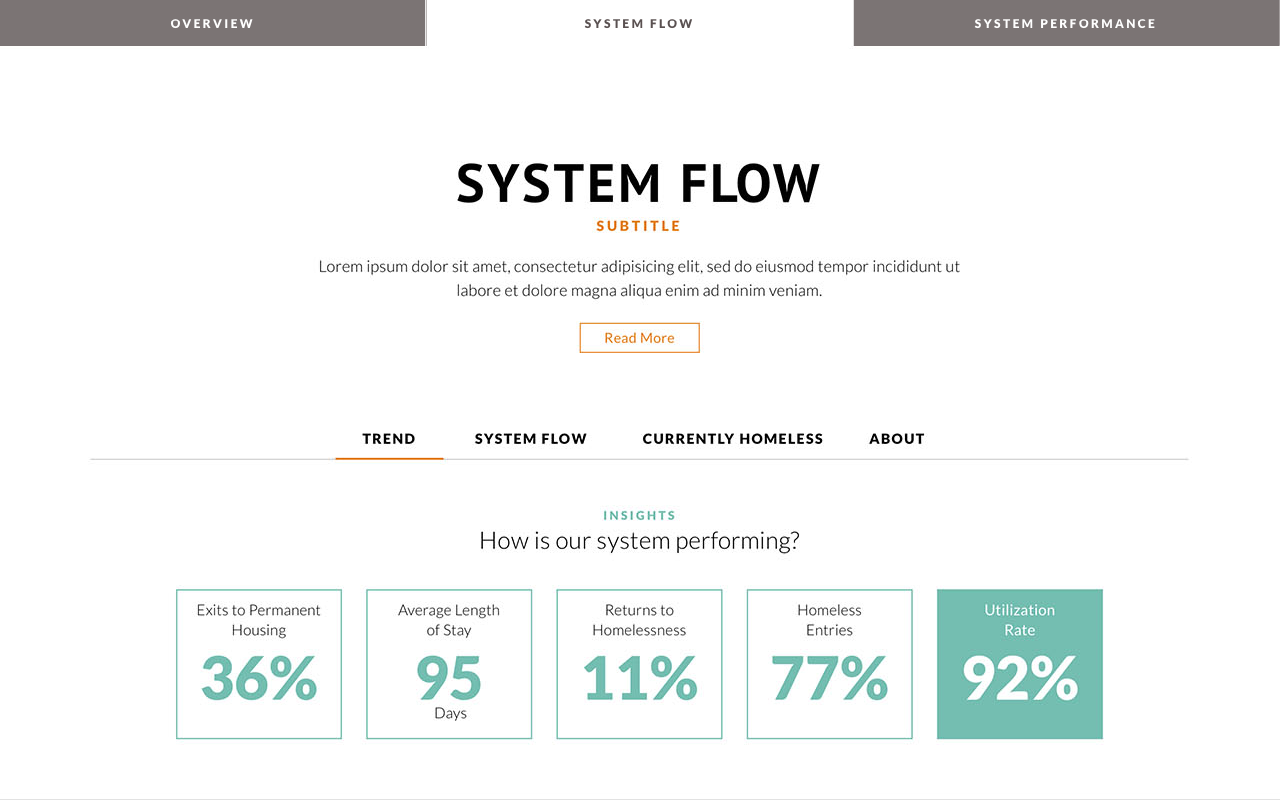1280x800 pixels.
Task: Select the System Flow top navigation tab
Action: click(x=639, y=23)
